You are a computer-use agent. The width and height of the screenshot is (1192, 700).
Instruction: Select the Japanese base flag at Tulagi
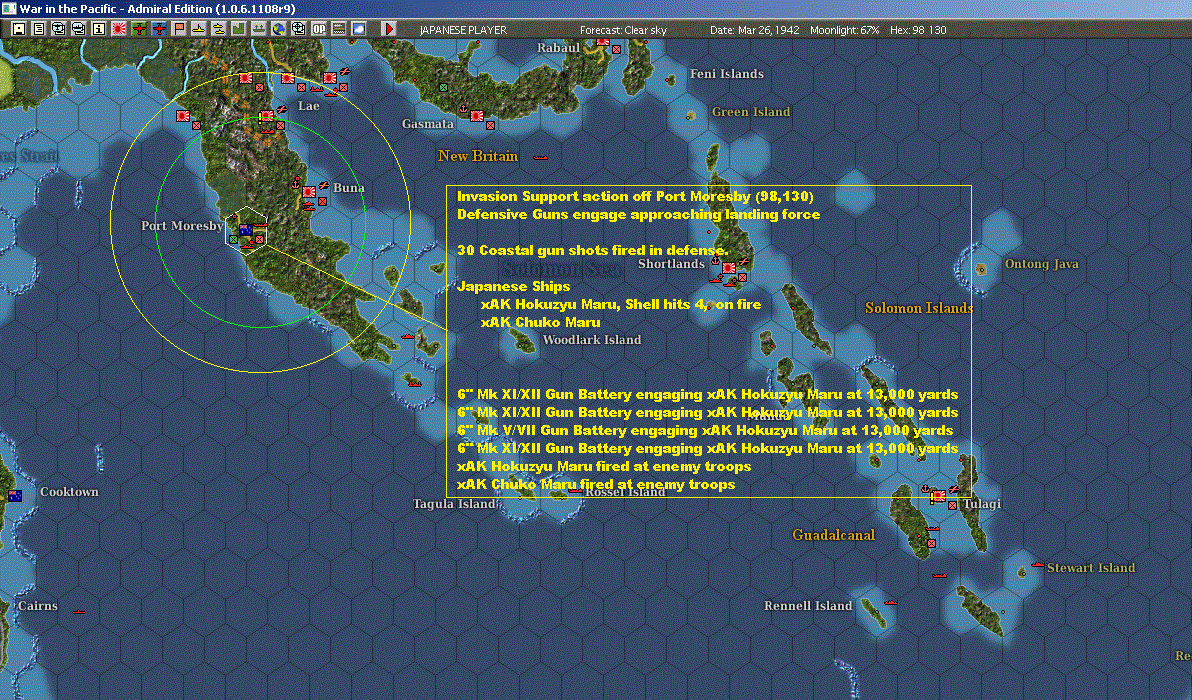tap(940, 496)
